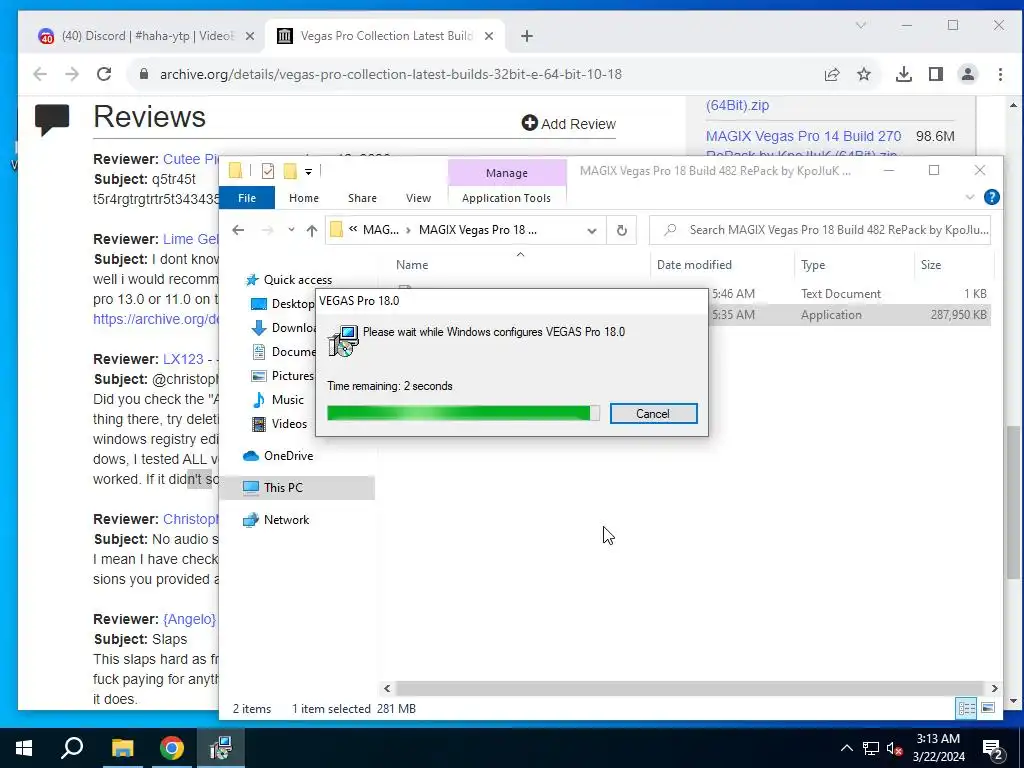Viewport: 1024px width, 768px height.
Task: Select the Text Document file row
Action: click(849, 294)
